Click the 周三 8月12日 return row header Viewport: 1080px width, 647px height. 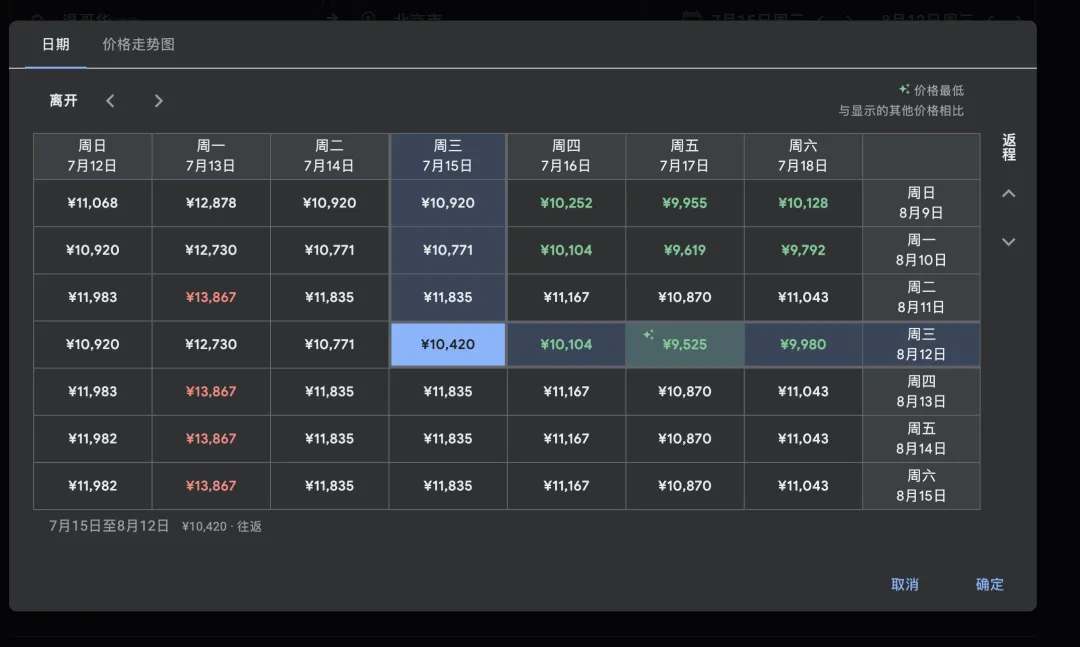click(921, 345)
